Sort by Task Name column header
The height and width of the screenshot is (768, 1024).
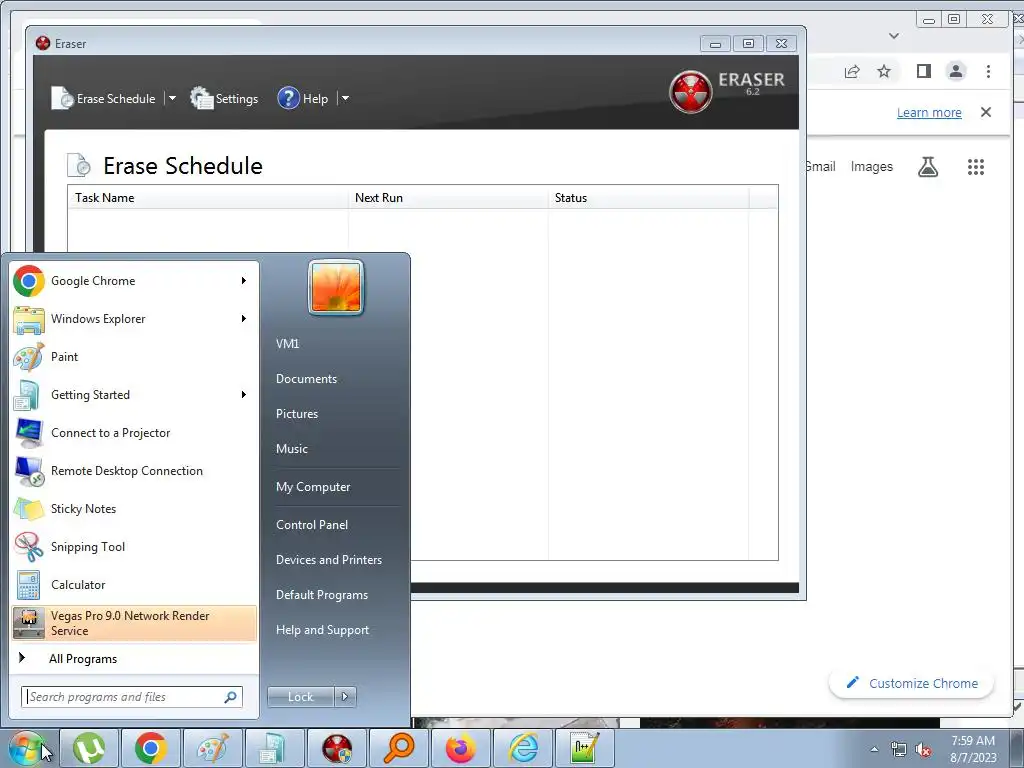[x=208, y=198]
